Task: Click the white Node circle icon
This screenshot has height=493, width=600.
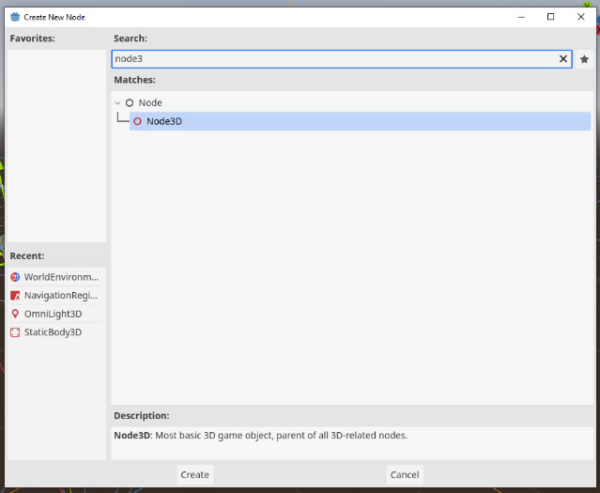Action: coord(129,103)
